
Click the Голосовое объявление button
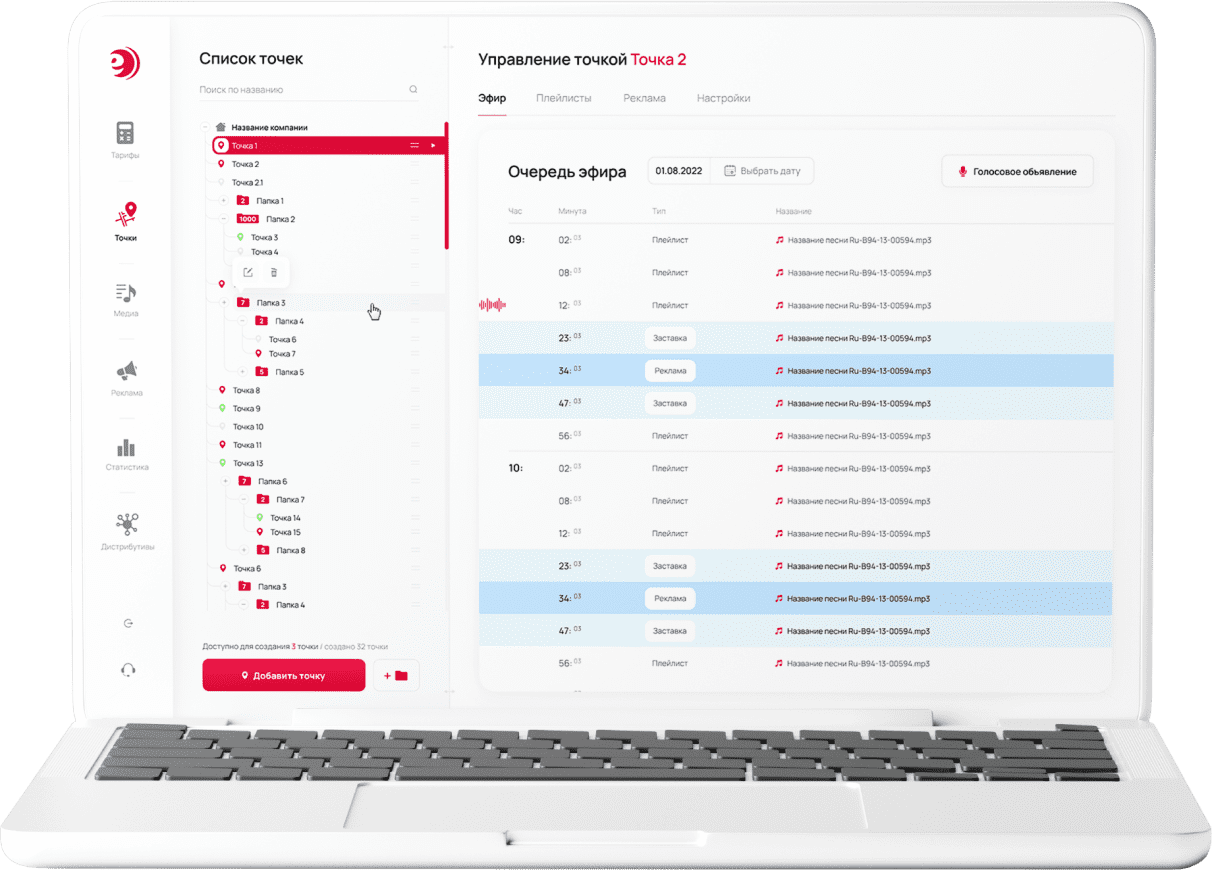pyautogui.click(x=1017, y=172)
